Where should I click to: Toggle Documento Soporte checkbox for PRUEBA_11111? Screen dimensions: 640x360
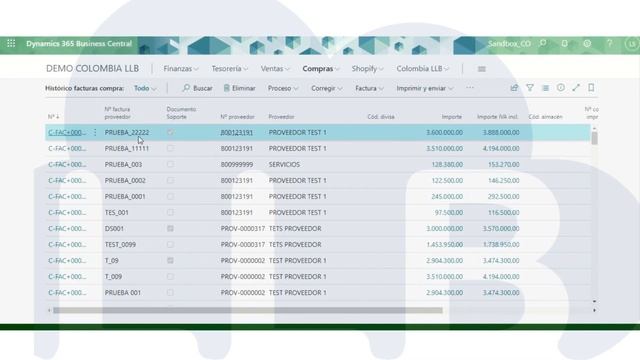coord(170,148)
